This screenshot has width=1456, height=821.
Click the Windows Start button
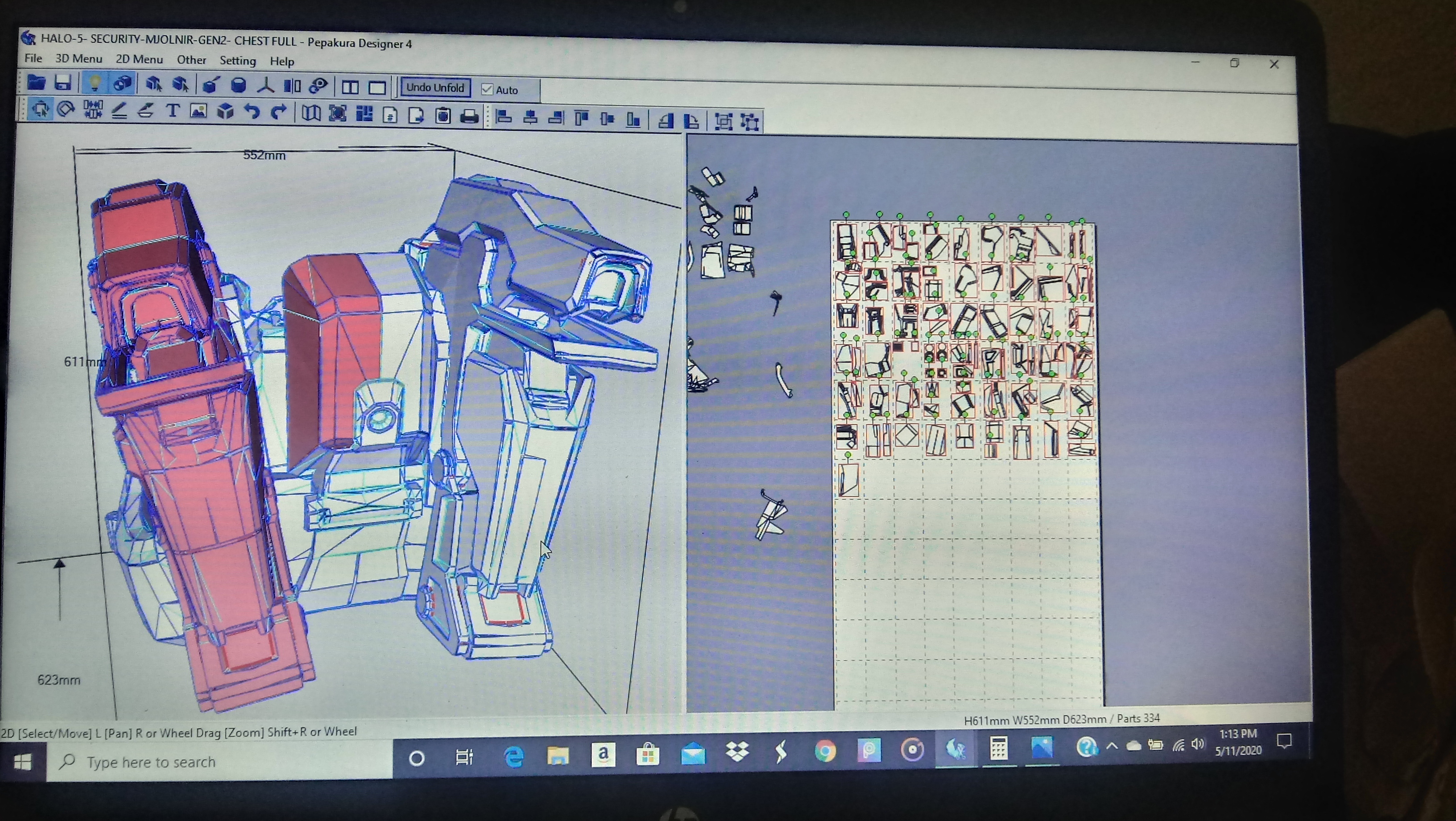(x=23, y=763)
